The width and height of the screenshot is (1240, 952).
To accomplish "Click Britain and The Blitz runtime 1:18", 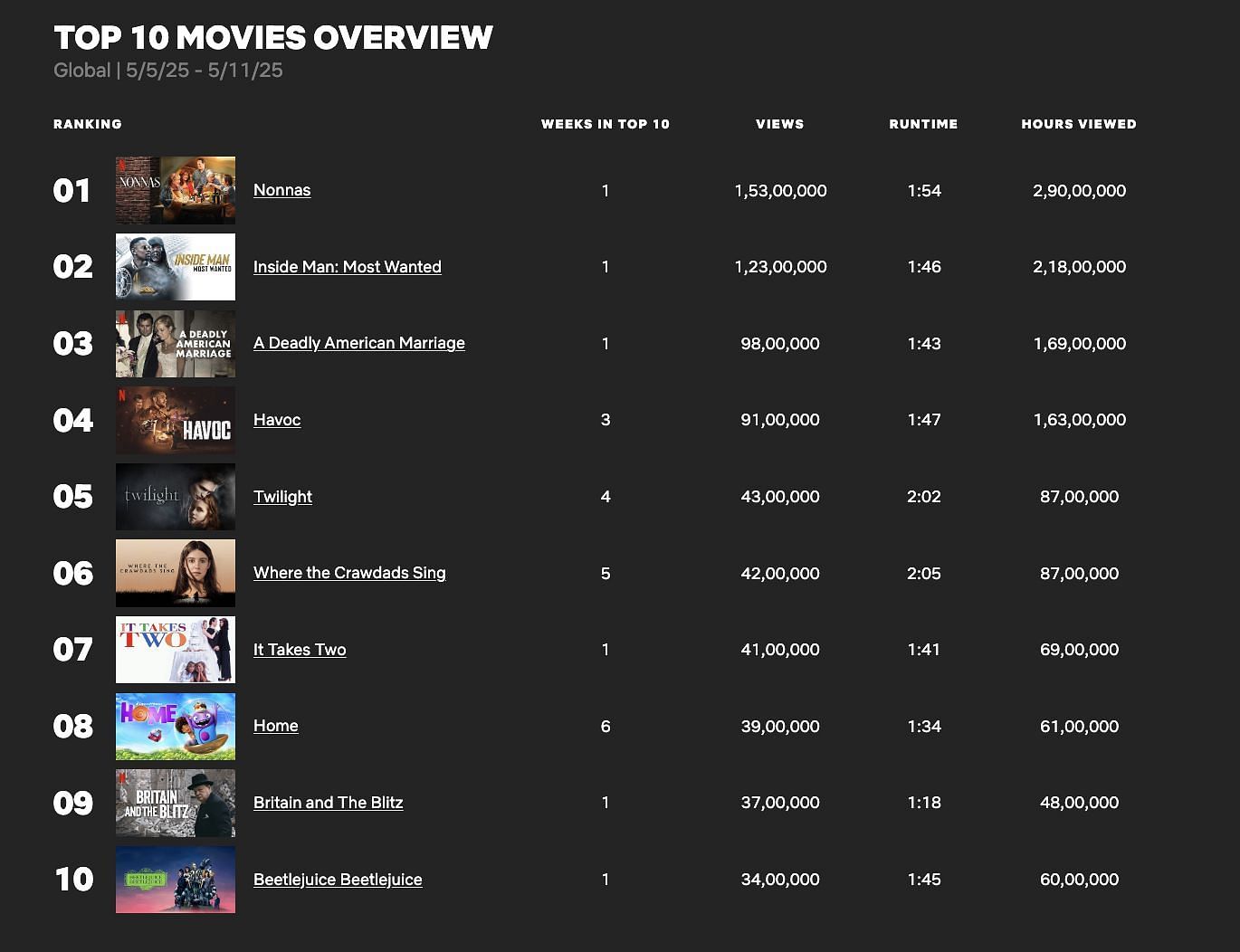I will 924,803.
